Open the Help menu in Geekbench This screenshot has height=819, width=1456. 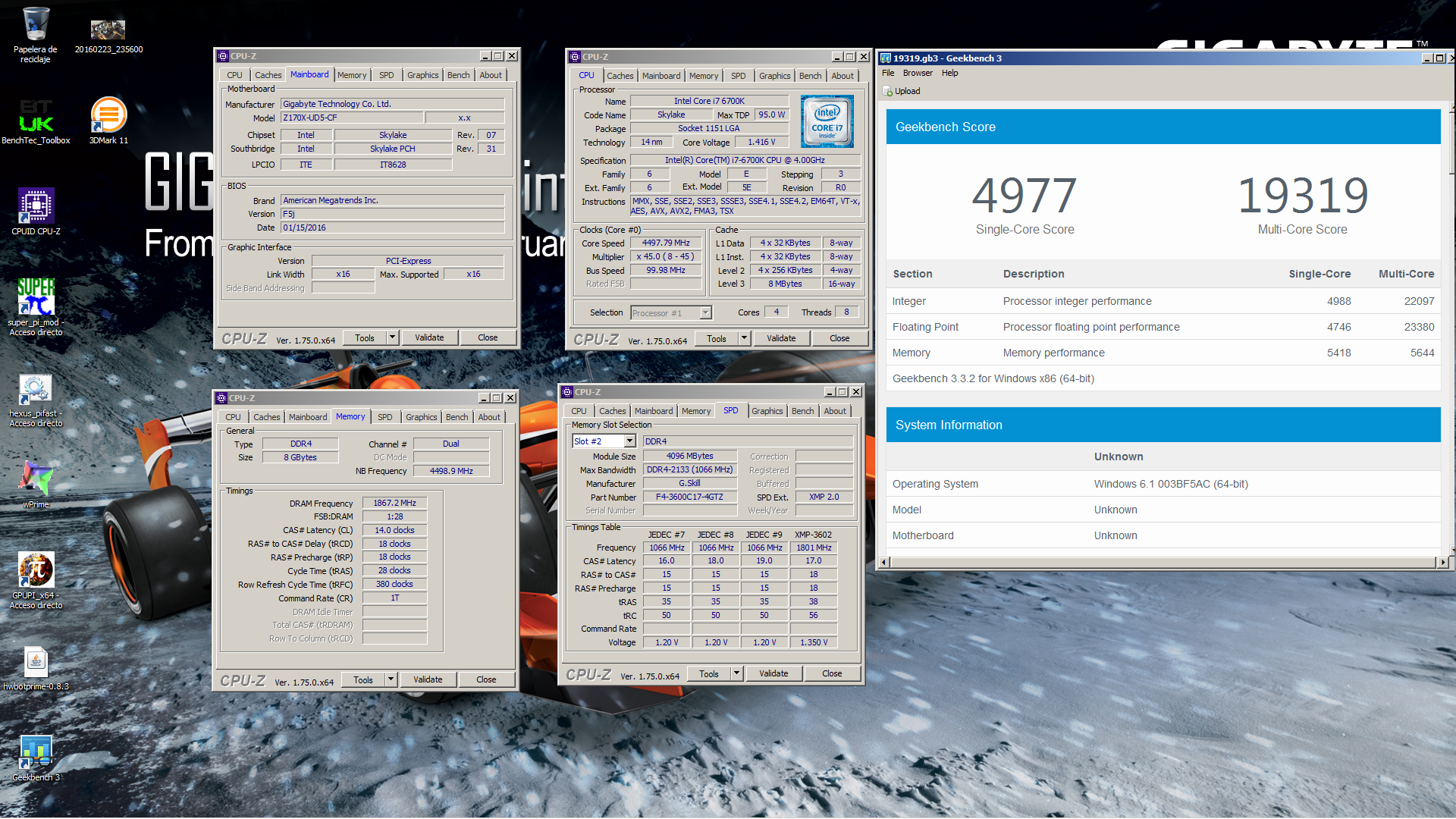949,73
